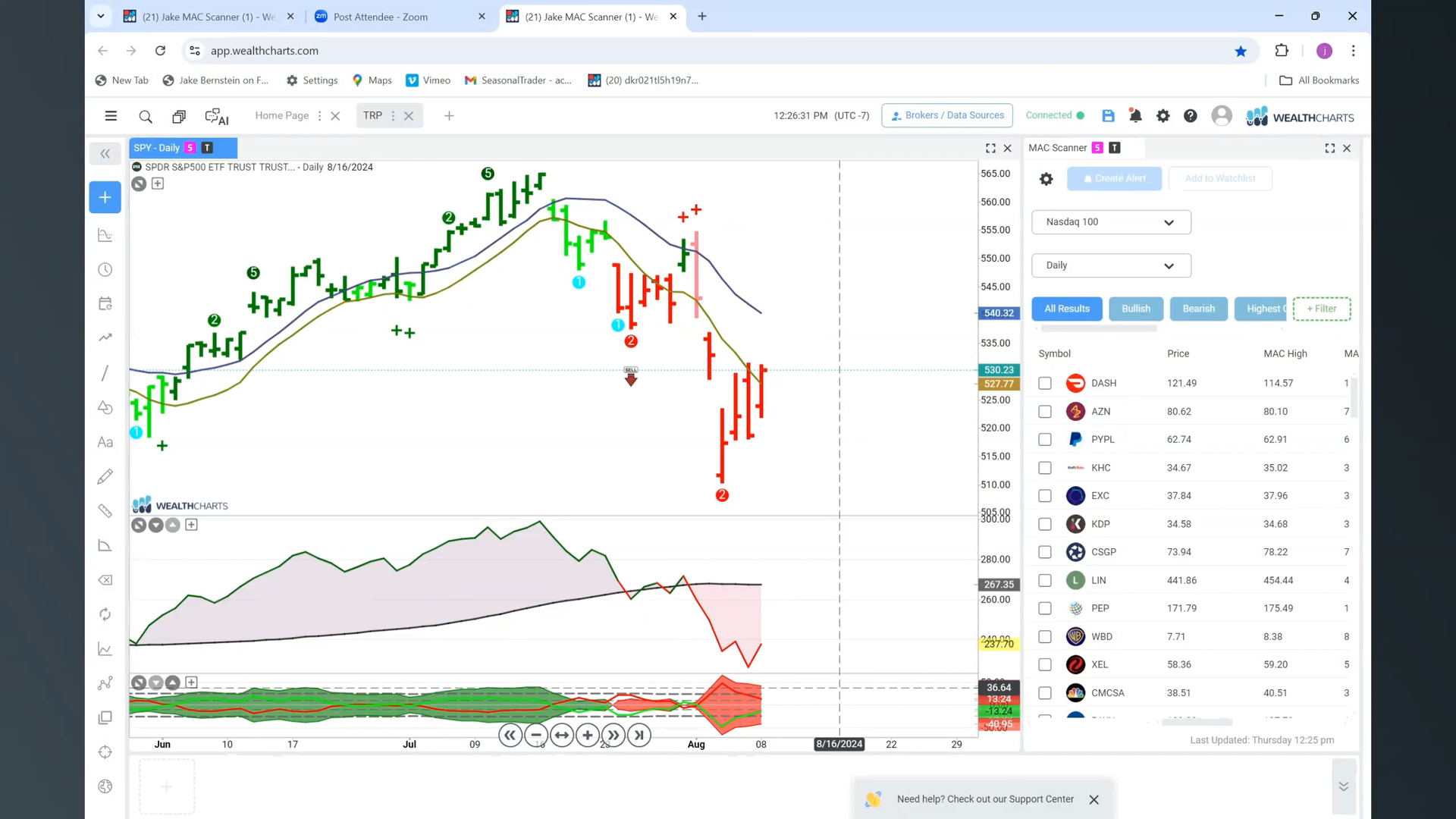1456x819 pixels.
Task: Click the delete drawings eraser icon
Action: click(x=105, y=580)
